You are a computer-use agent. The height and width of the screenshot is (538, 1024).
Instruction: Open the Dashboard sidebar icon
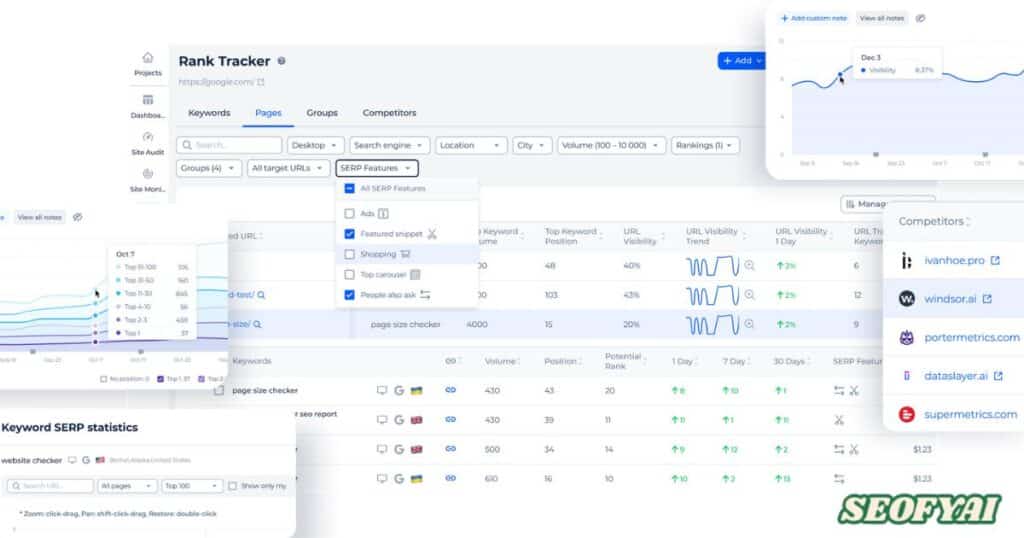coord(148,100)
